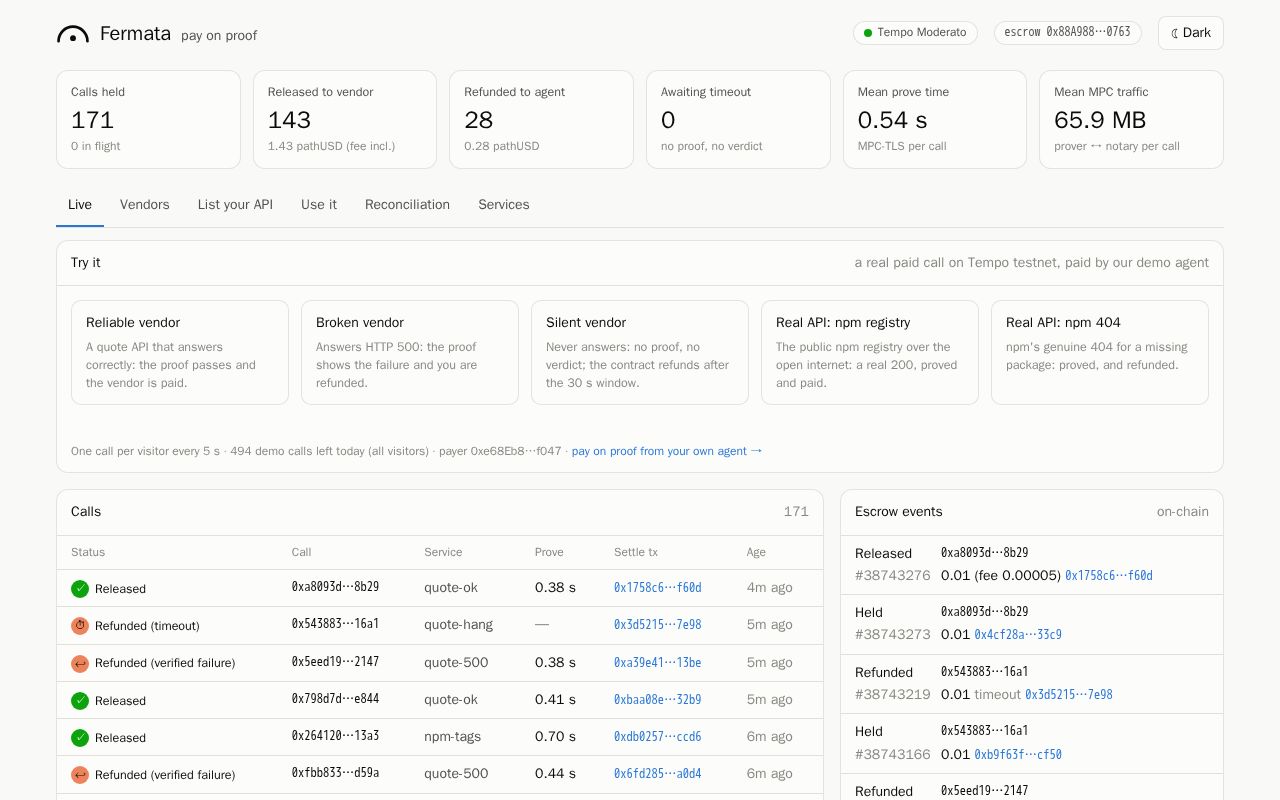The width and height of the screenshot is (1280, 800).
Task: Switch to the Services tab
Action: (504, 205)
